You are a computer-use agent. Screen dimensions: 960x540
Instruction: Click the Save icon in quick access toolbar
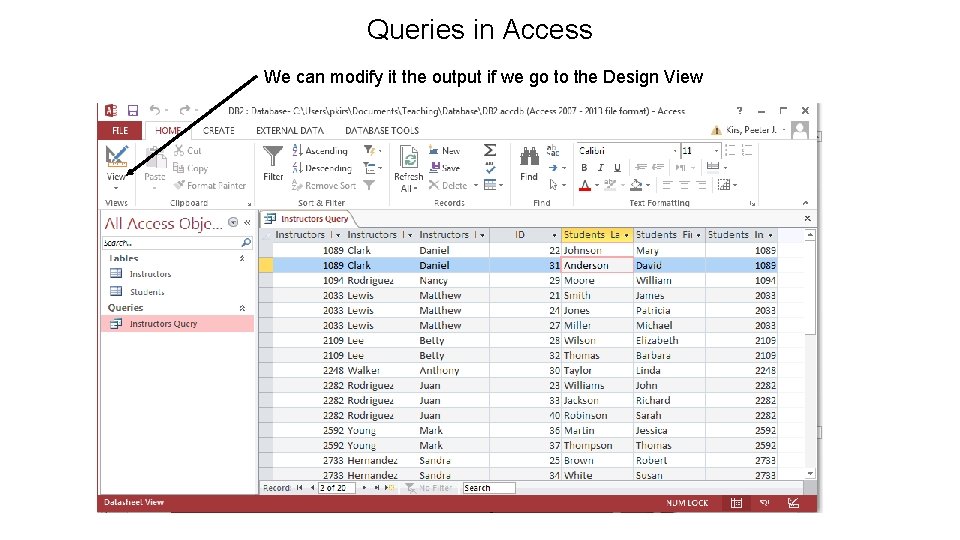[132, 110]
